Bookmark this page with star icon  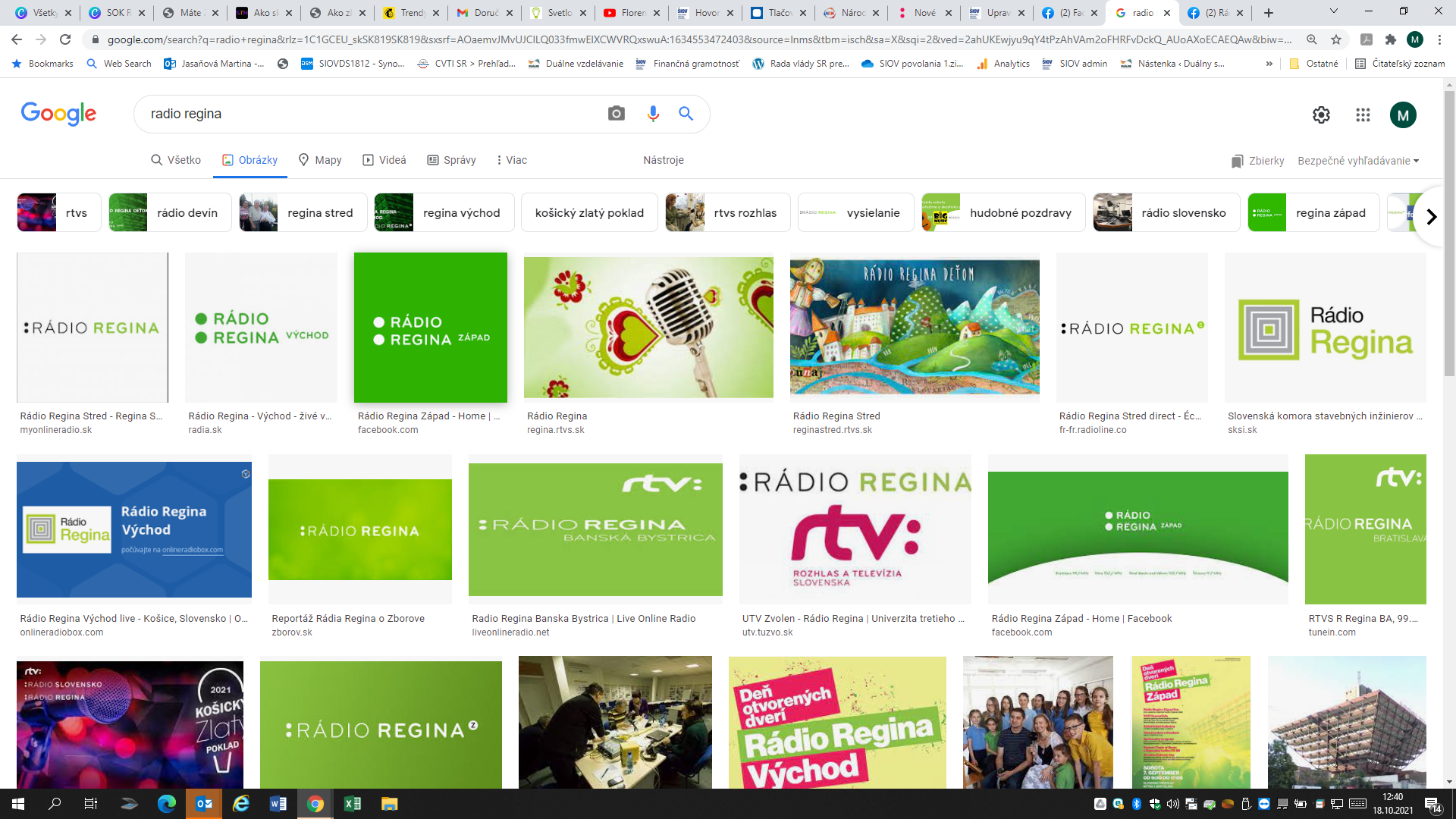pyautogui.click(x=1336, y=39)
